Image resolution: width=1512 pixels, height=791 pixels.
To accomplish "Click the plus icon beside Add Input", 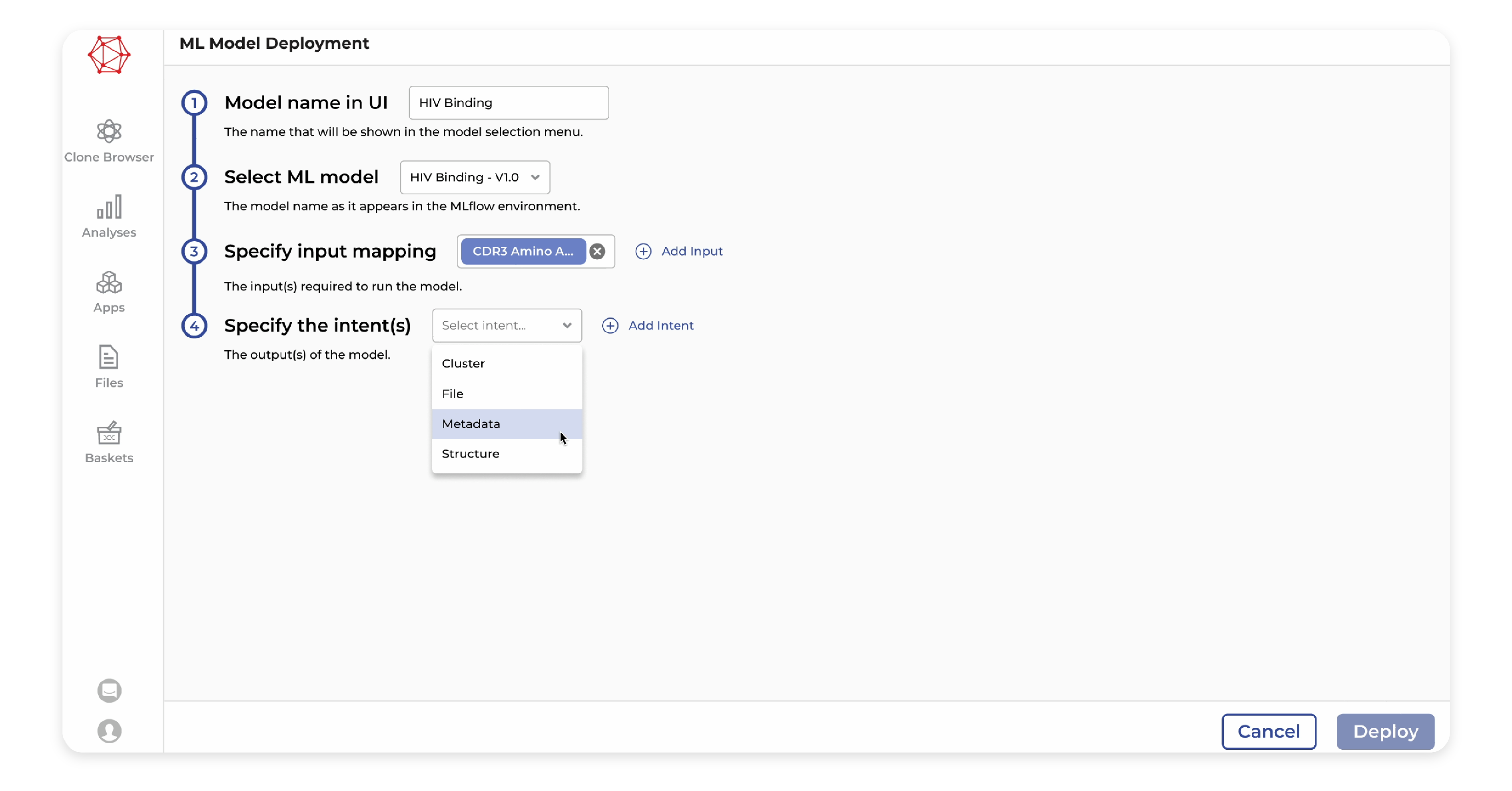I will (643, 251).
